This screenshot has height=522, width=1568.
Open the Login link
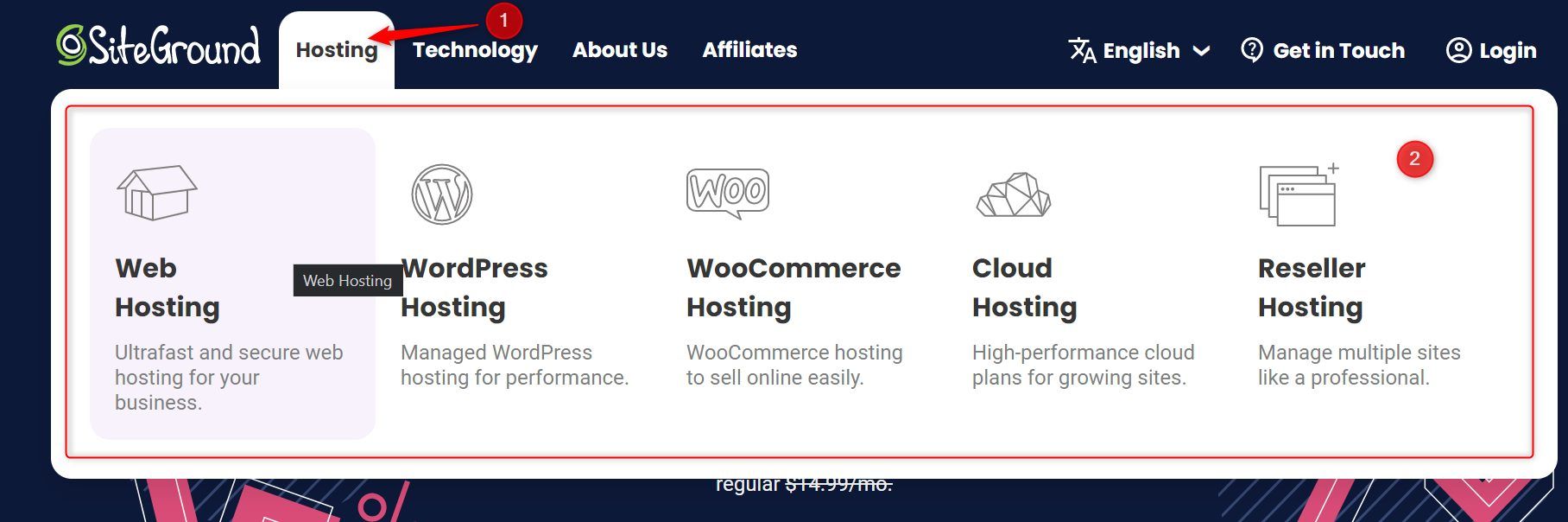tap(1508, 51)
